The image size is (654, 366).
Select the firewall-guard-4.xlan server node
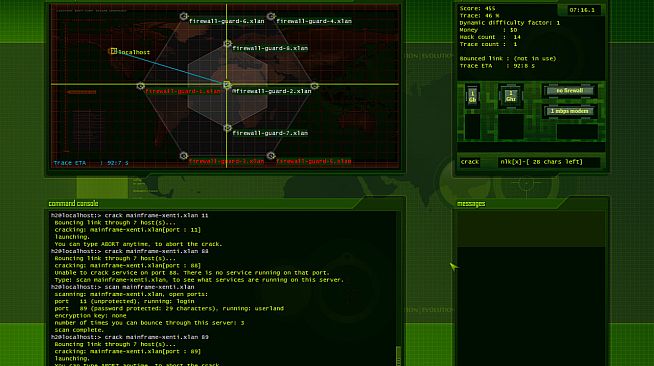[271, 16]
